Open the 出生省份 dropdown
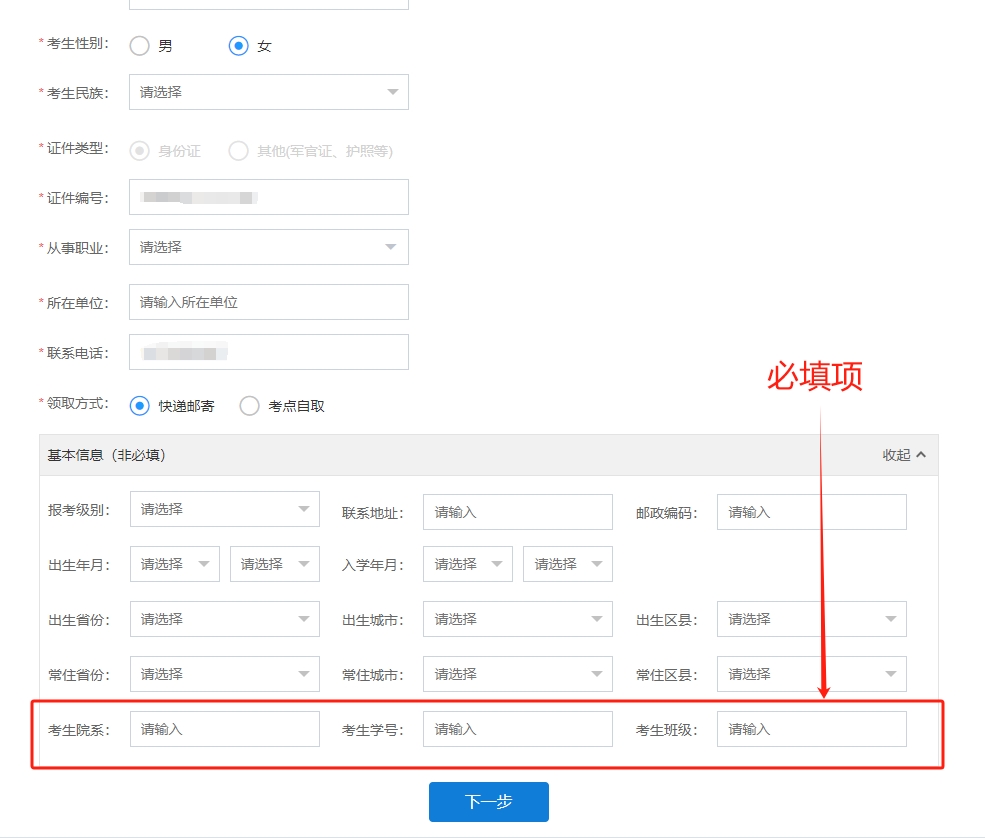985x838 pixels. click(224, 619)
